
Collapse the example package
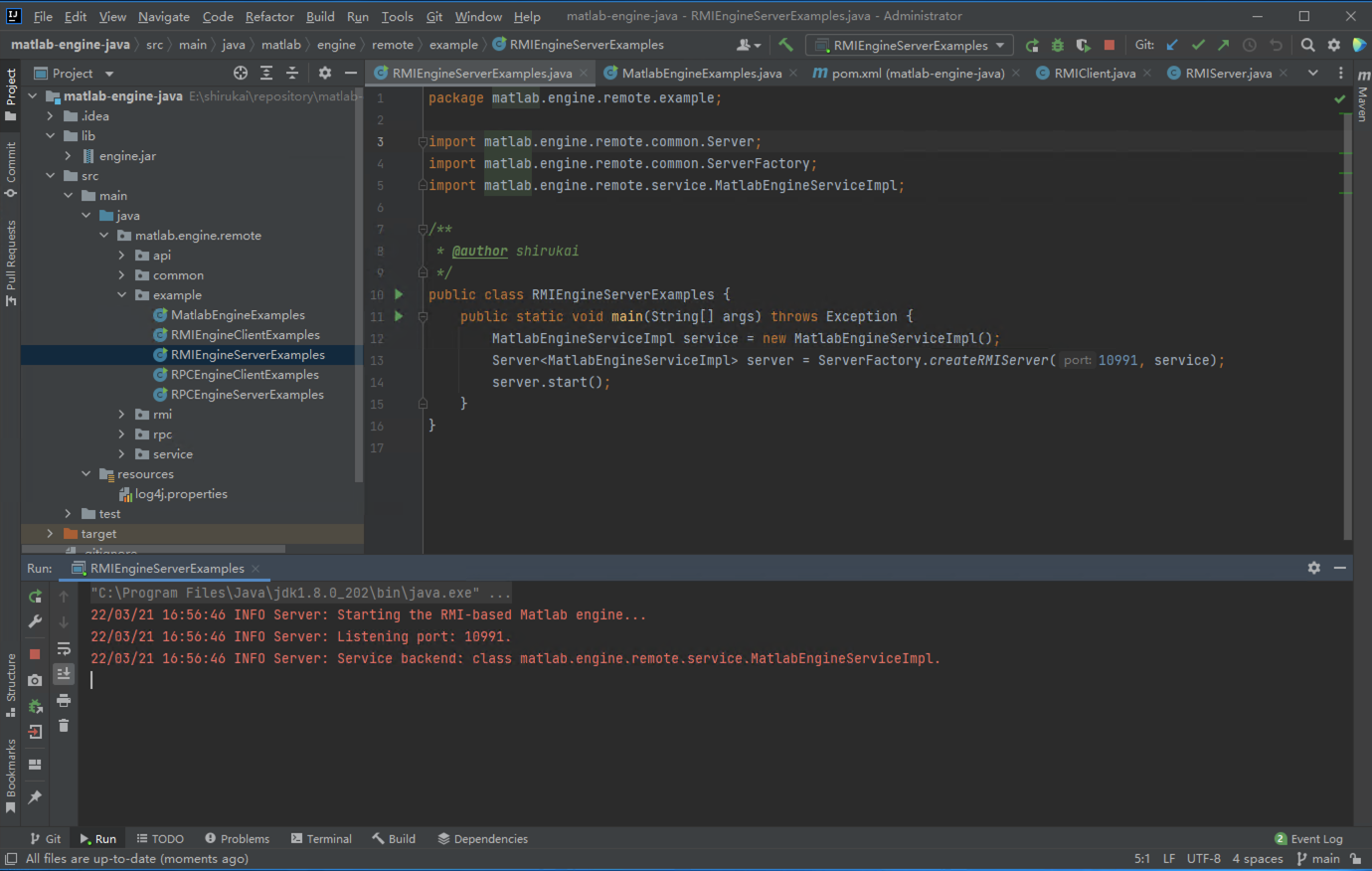tap(121, 295)
